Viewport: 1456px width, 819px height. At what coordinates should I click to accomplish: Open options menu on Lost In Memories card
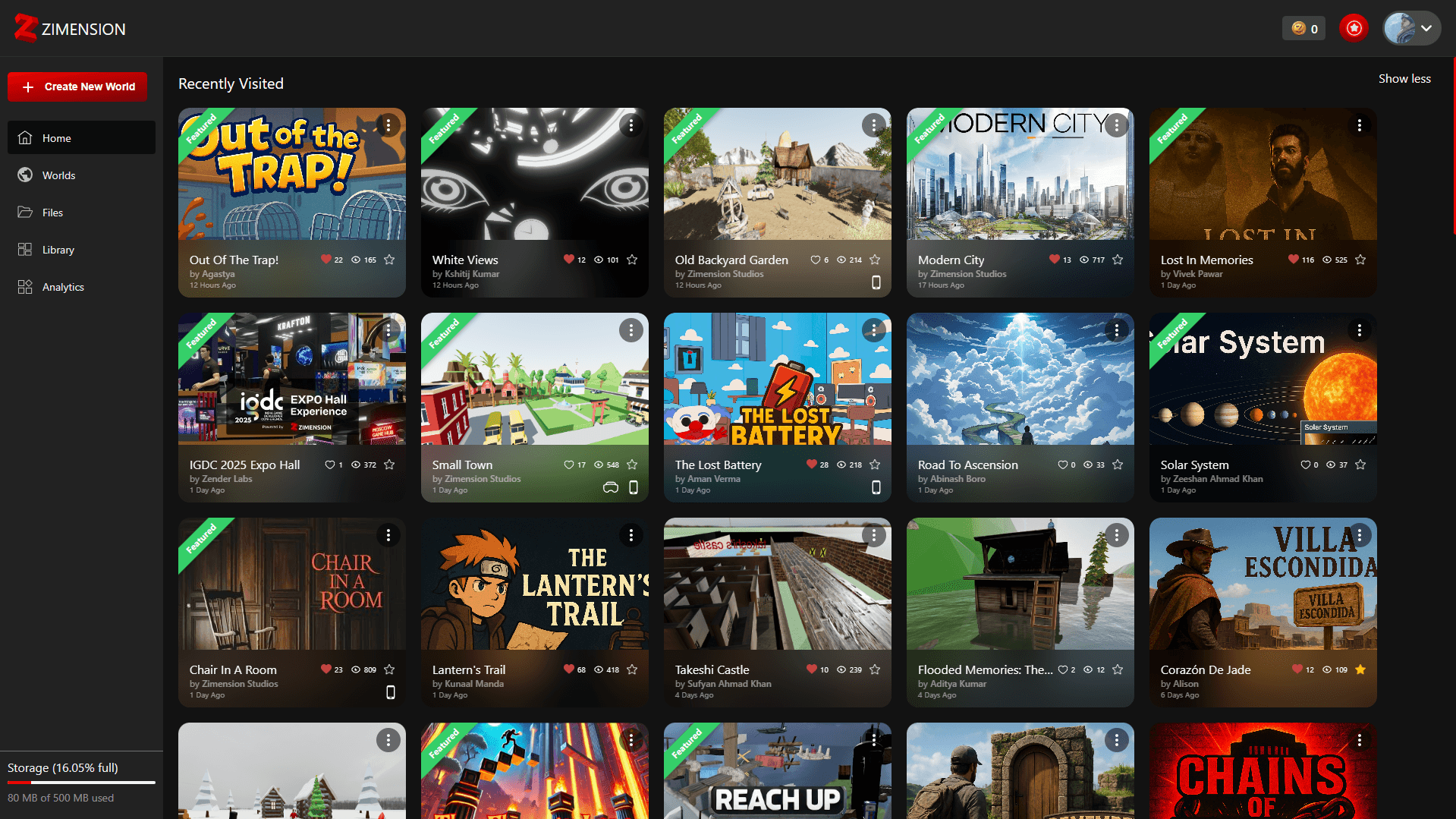(1360, 125)
